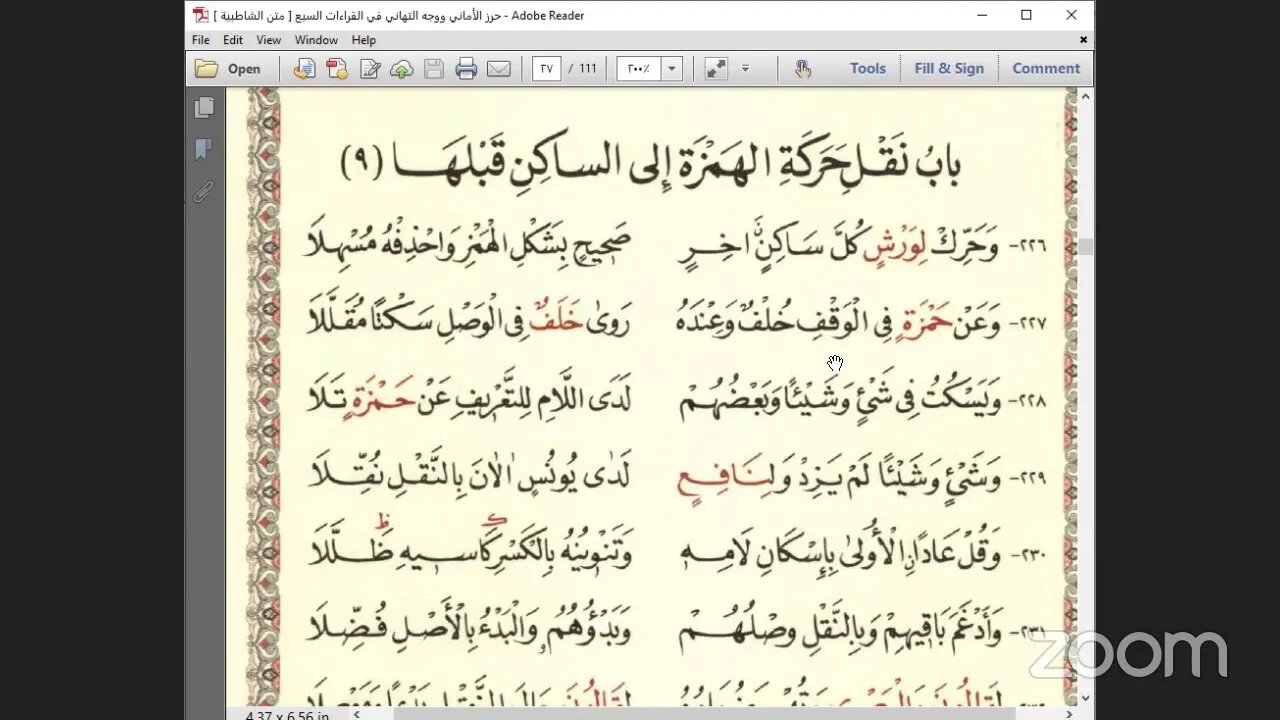The width and height of the screenshot is (1280, 720).
Task: Click the Comment pane button
Action: [1046, 69]
